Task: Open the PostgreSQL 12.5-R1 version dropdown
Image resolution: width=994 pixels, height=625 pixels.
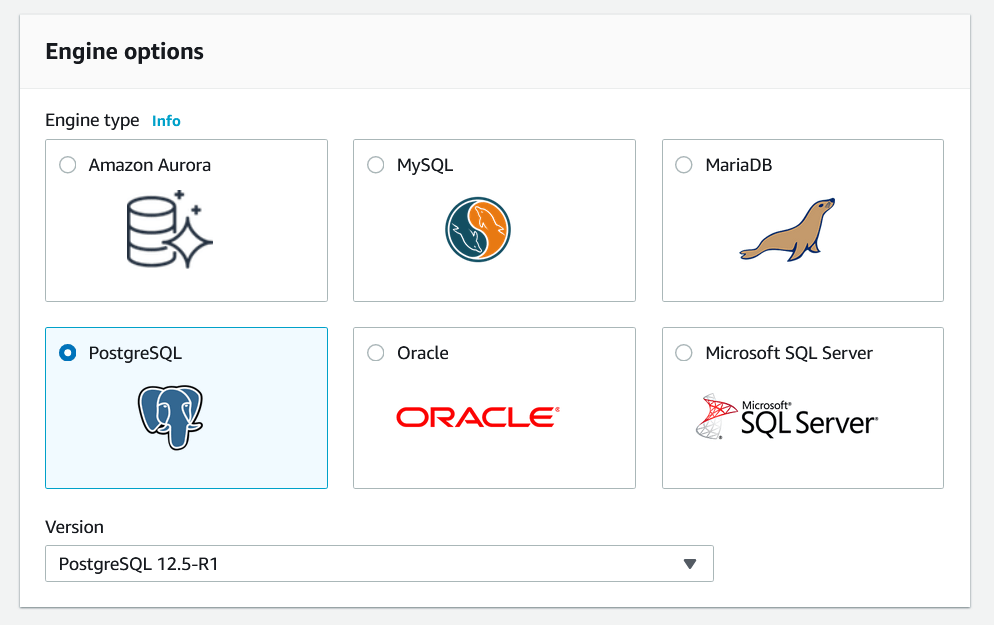Action: (x=379, y=564)
